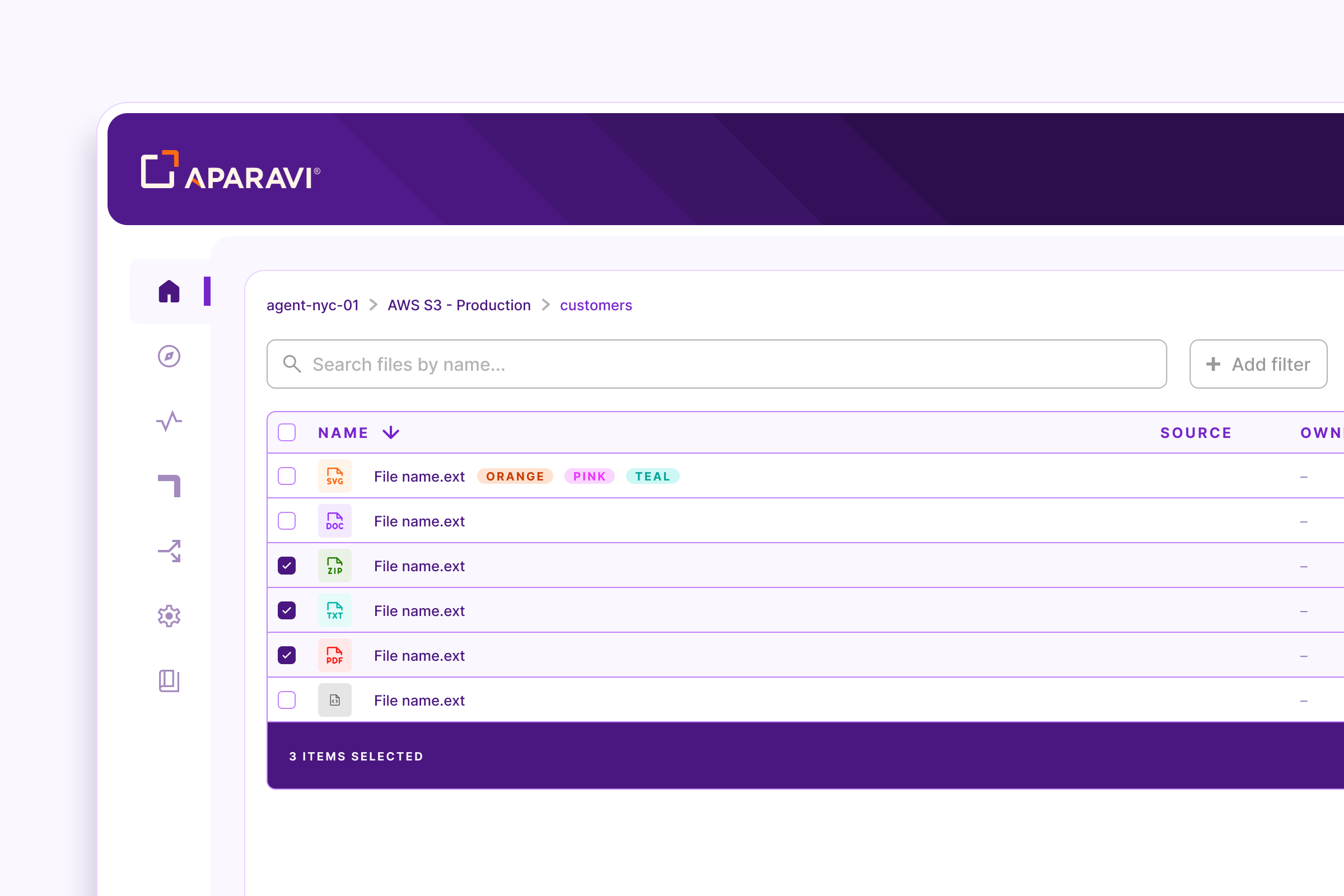
Task: Click the magnifier icon in search box
Action: coord(292,364)
